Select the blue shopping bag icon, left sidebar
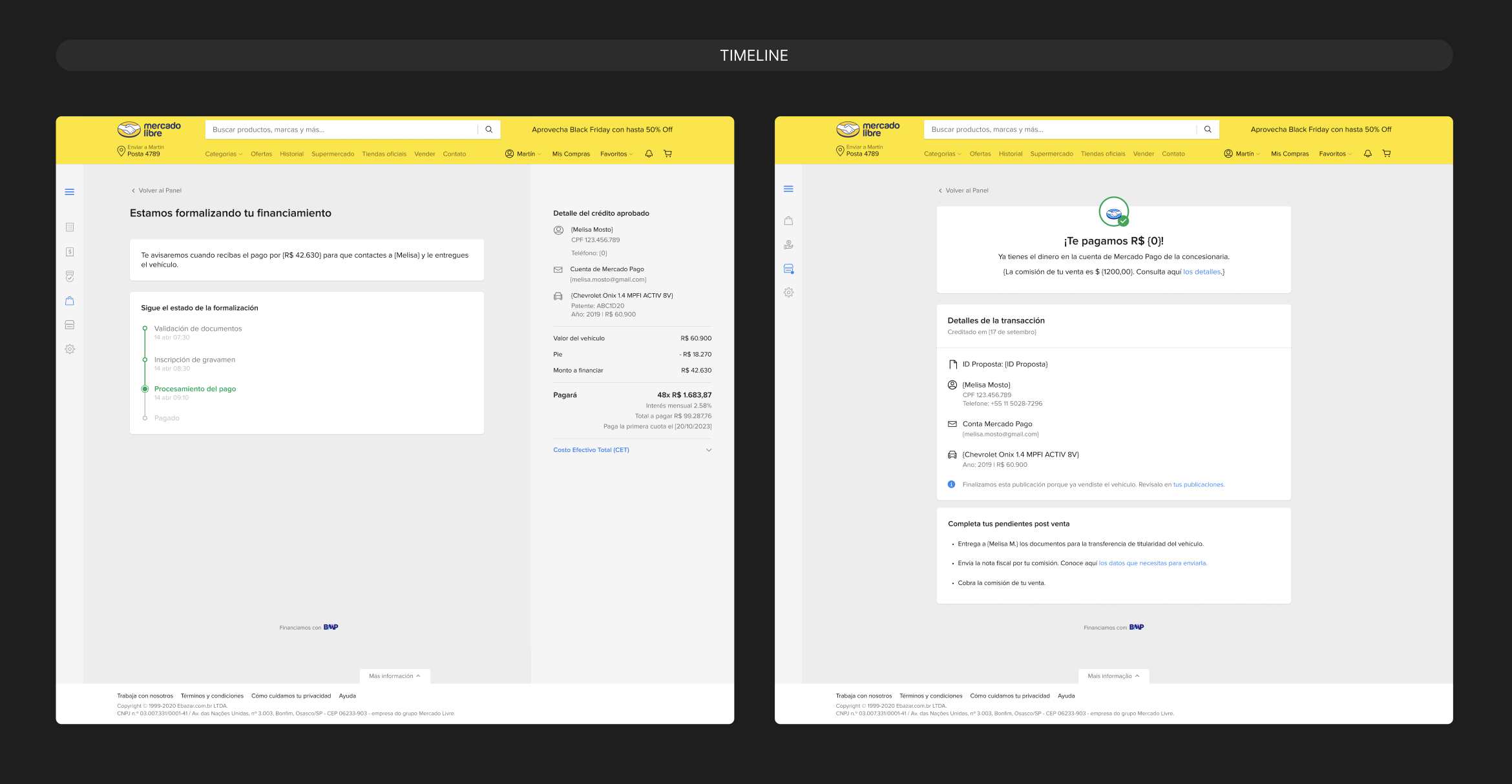This screenshot has height=784, width=1512. point(70,301)
